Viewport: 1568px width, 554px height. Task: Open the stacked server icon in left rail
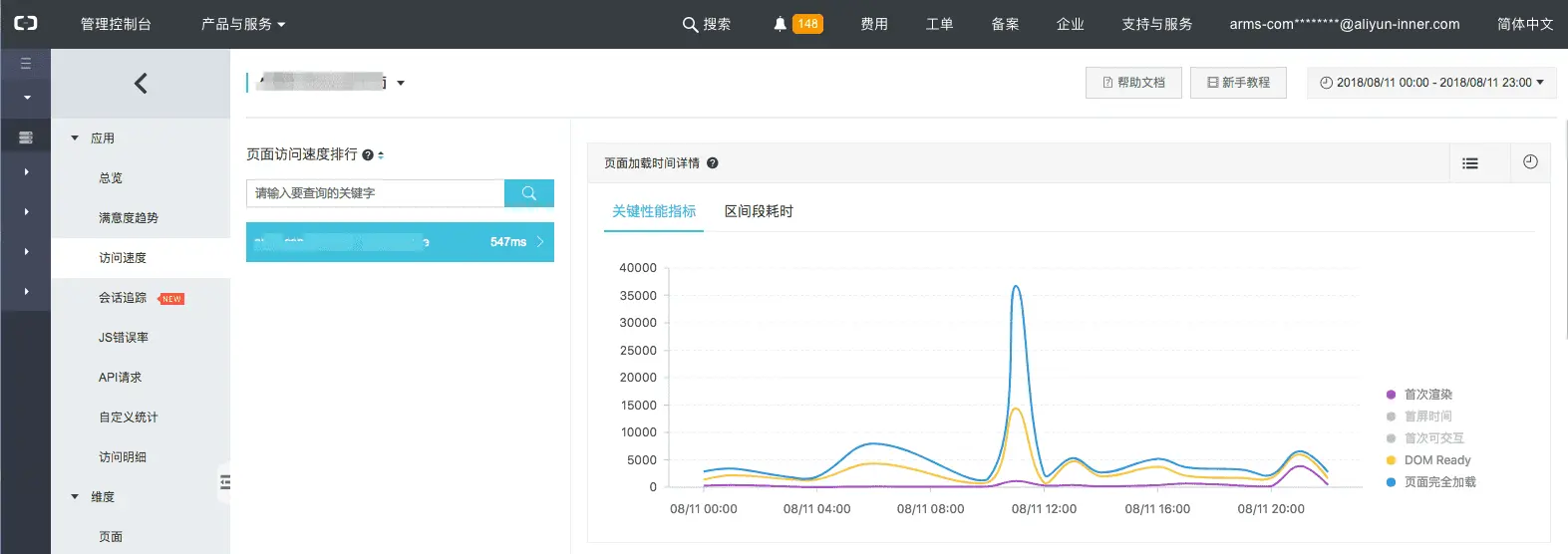[26, 138]
